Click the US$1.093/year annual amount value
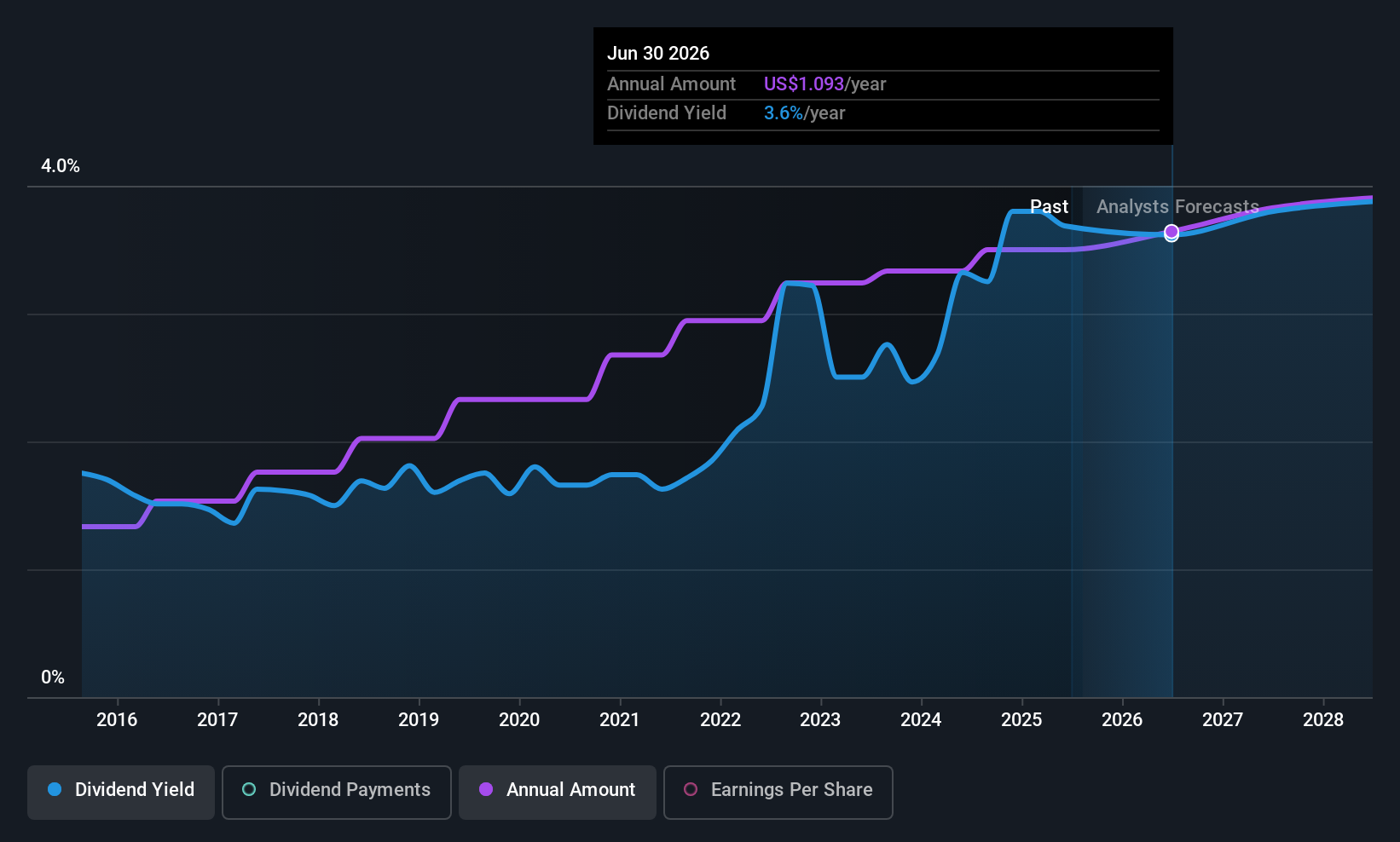Viewport: 1400px width, 842px height. [824, 84]
